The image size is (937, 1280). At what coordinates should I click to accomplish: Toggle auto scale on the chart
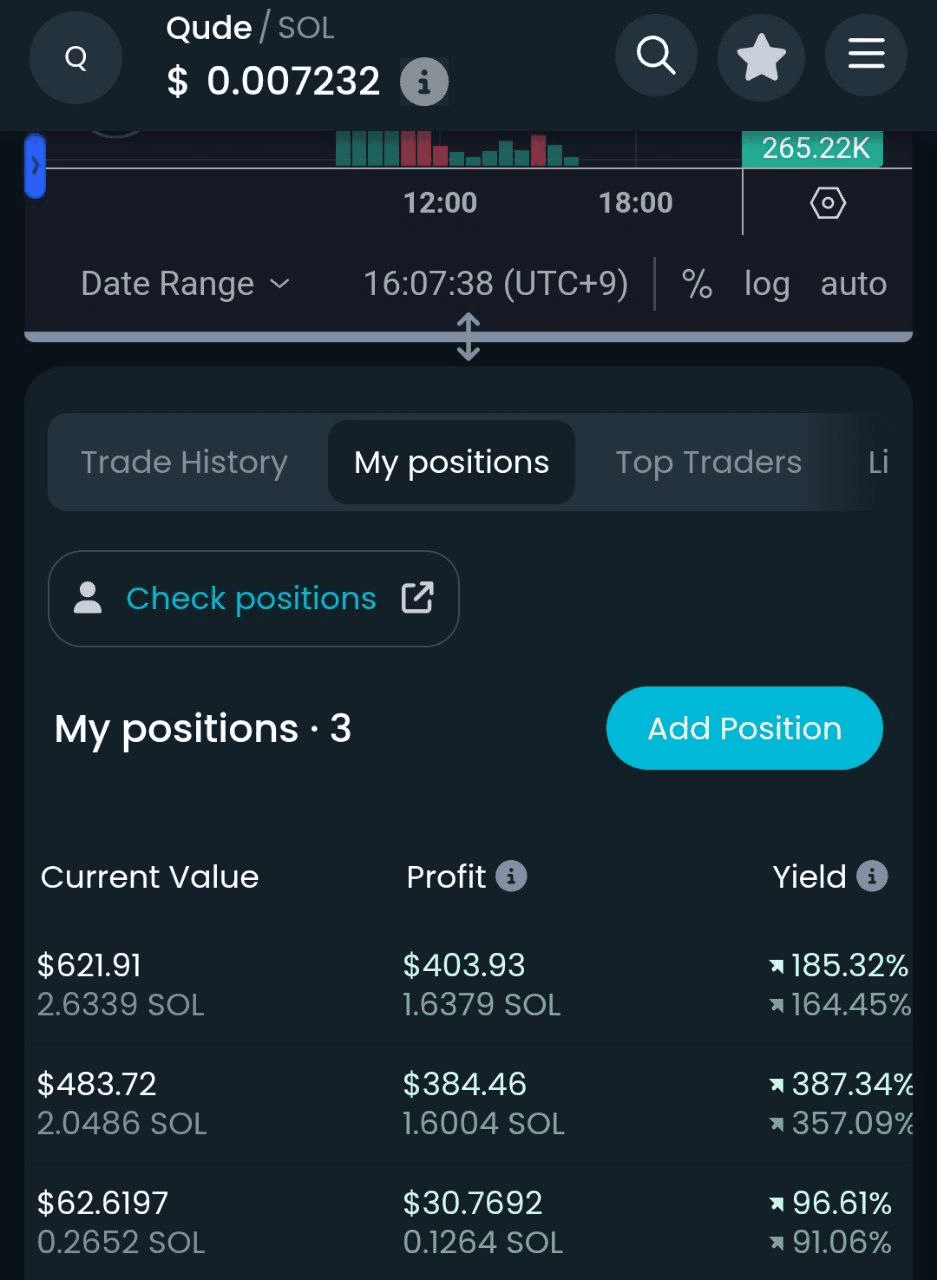coord(853,284)
